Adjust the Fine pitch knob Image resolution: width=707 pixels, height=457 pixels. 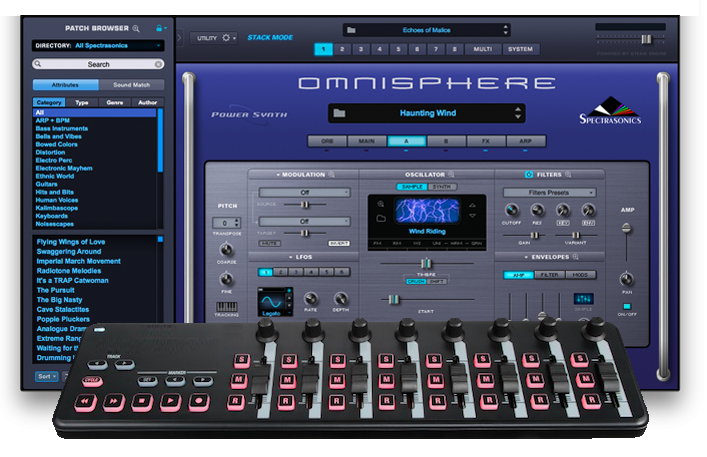[226, 279]
